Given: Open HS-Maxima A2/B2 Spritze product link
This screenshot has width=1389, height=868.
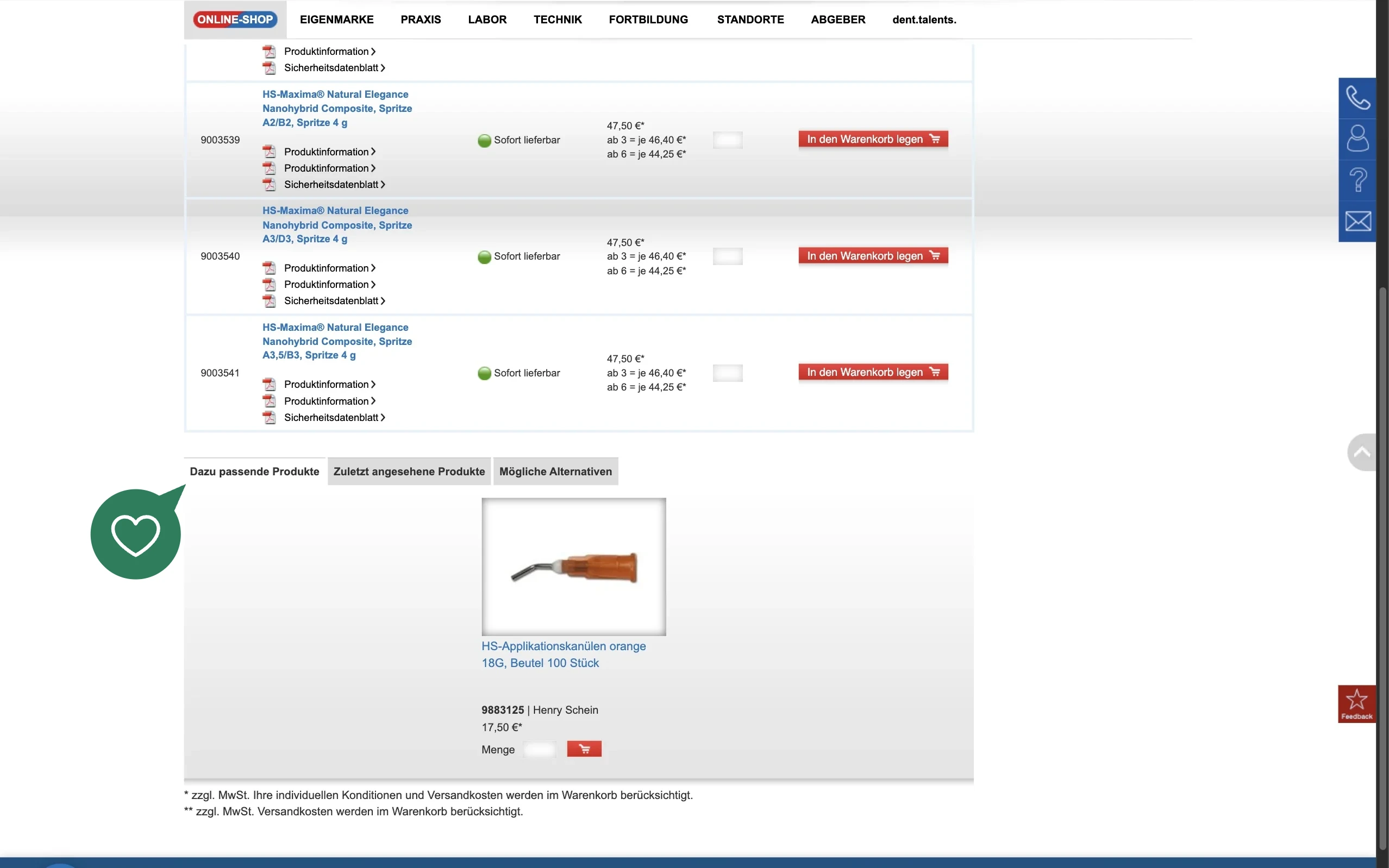Looking at the screenshot, I should point(337,109).
